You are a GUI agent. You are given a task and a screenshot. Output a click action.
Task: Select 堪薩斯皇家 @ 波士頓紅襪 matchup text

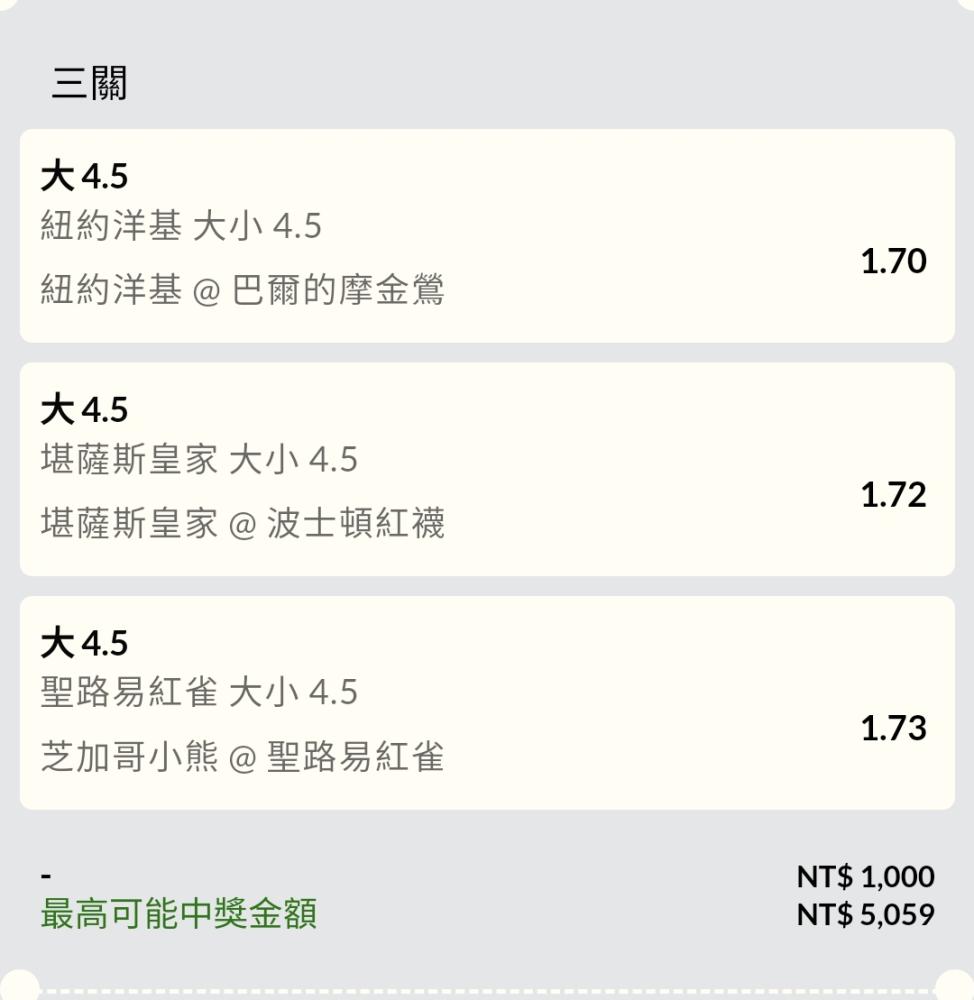point(242,523)
